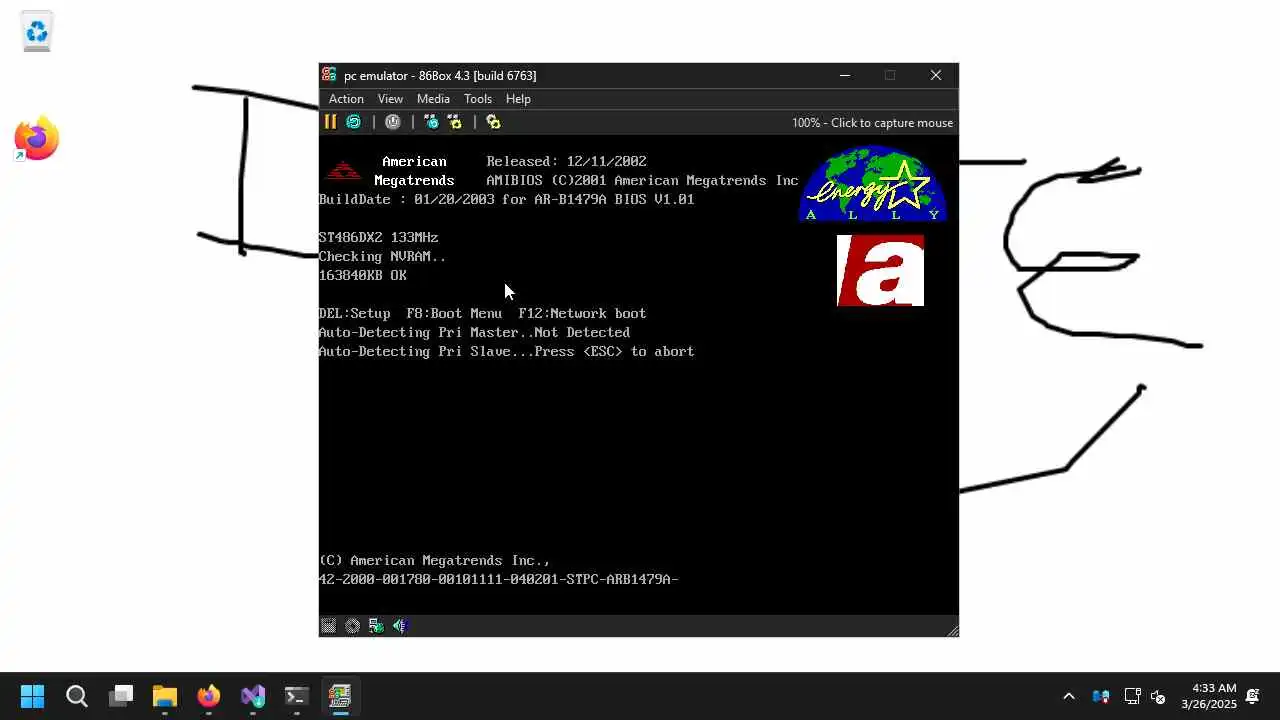Close the 86Box emulator window
Screen dimensions: 1280x720
(936, 75)
